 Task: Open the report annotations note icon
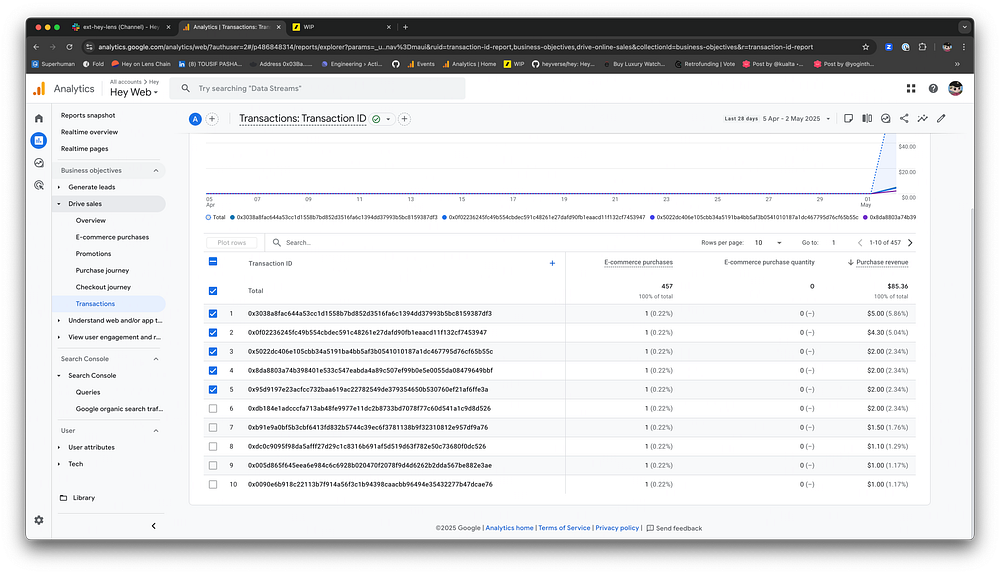click(848, 119)
